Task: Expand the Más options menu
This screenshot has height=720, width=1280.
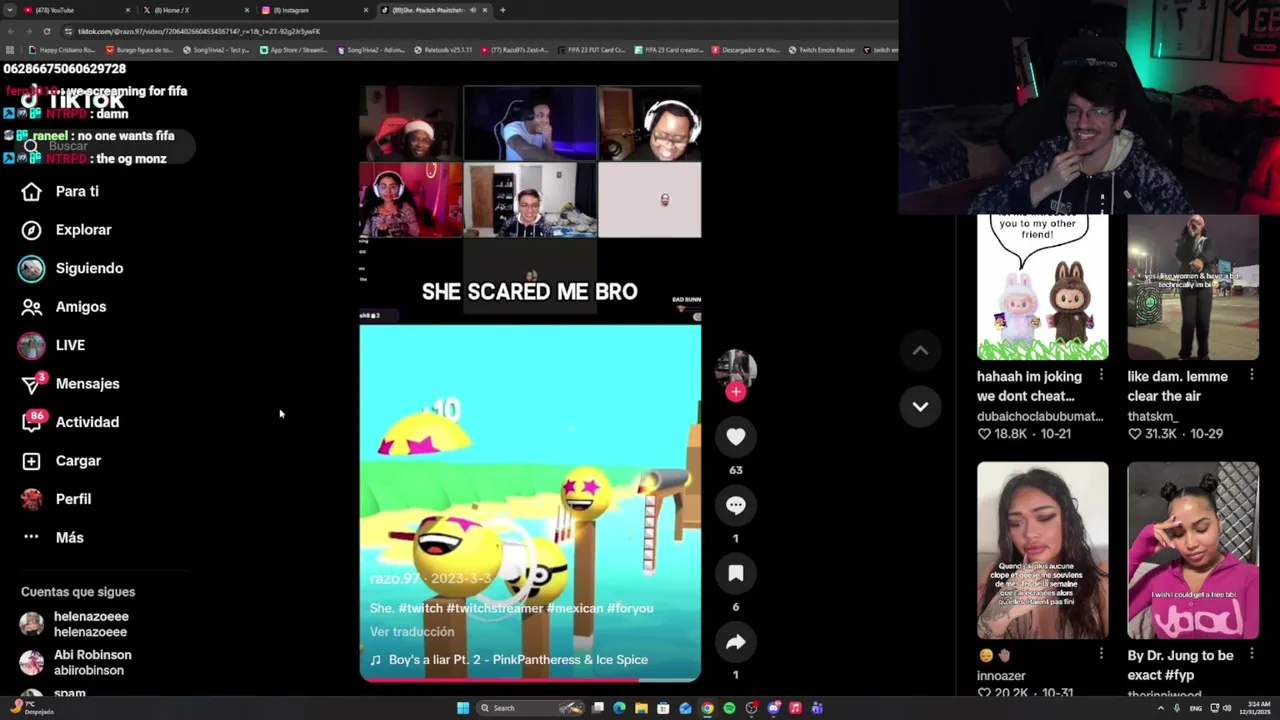Action: pyautogui.click(x=54, y=538)
